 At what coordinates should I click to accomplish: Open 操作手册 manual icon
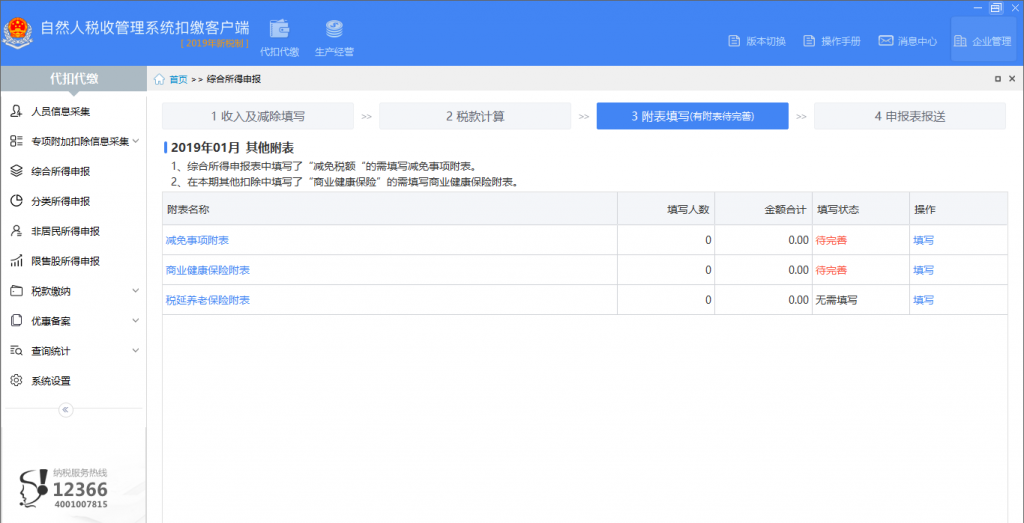(809, 41)
